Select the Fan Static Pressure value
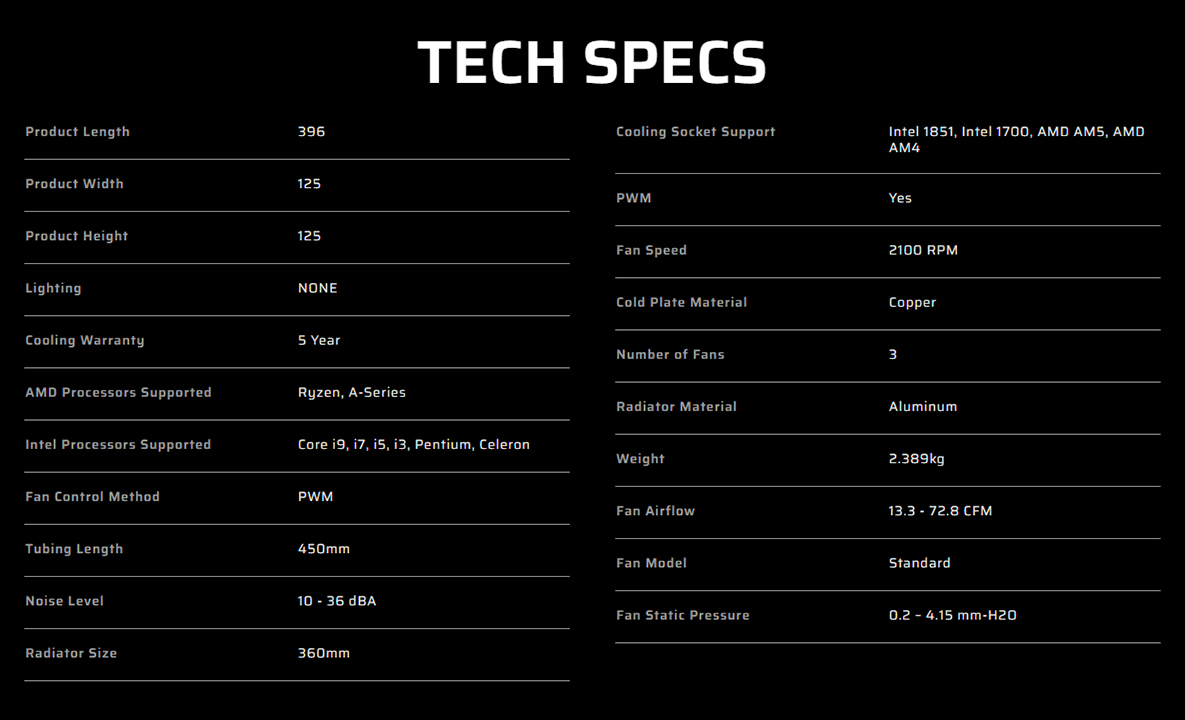Image resolution: width=1185 pixels, height=720 pixels. (x=952, y=615)
